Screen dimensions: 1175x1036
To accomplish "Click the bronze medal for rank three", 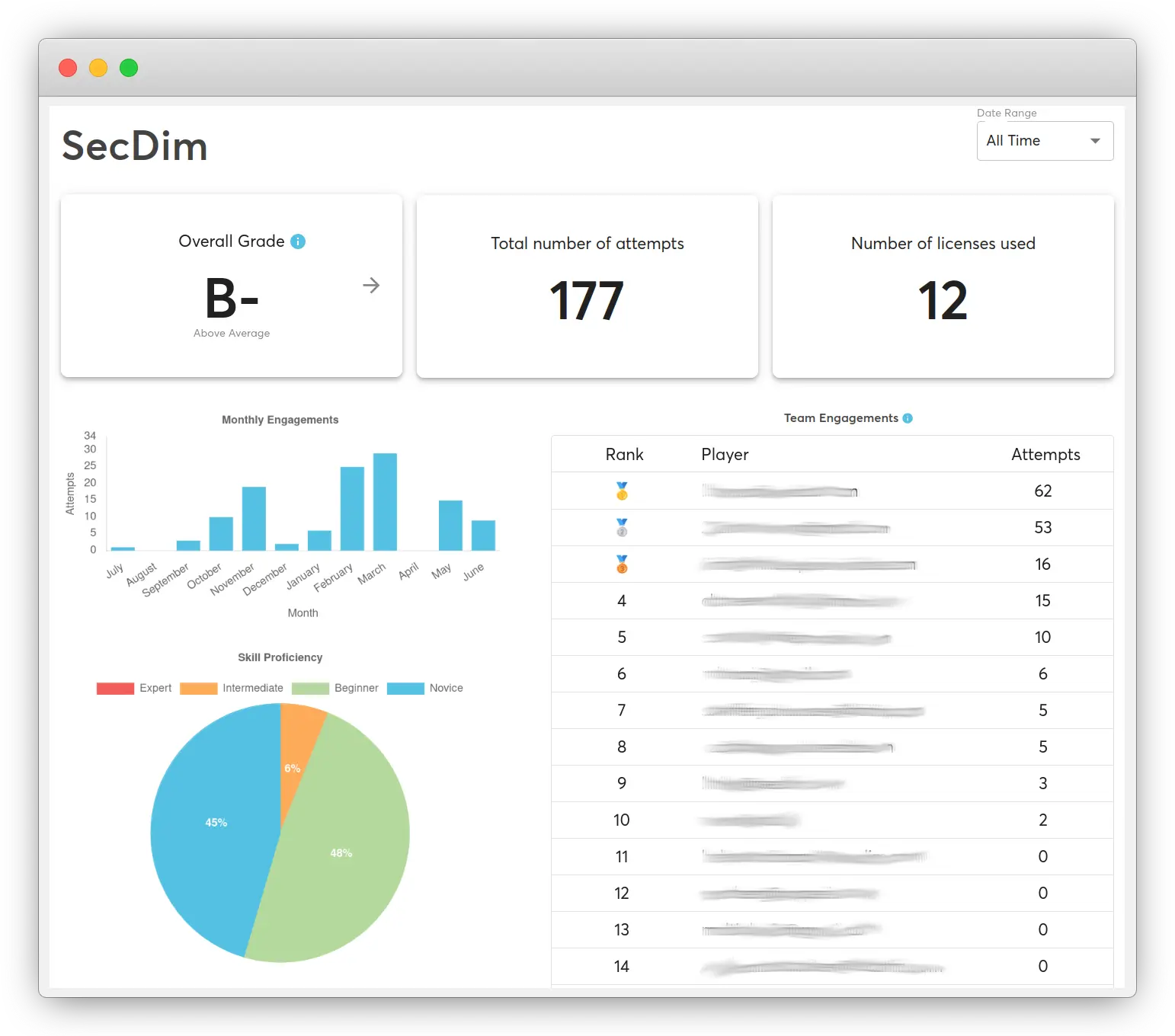I will tap(622, 564).
